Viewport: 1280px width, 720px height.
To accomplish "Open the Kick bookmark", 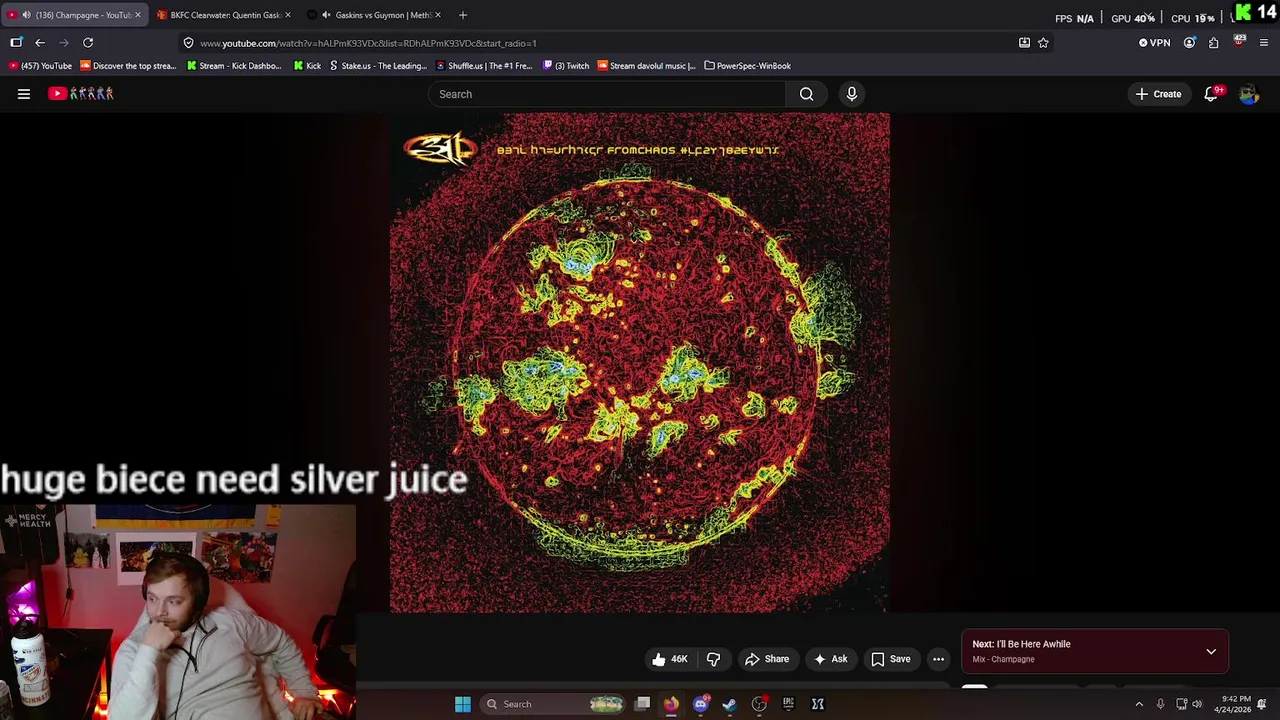I will 307,66.
